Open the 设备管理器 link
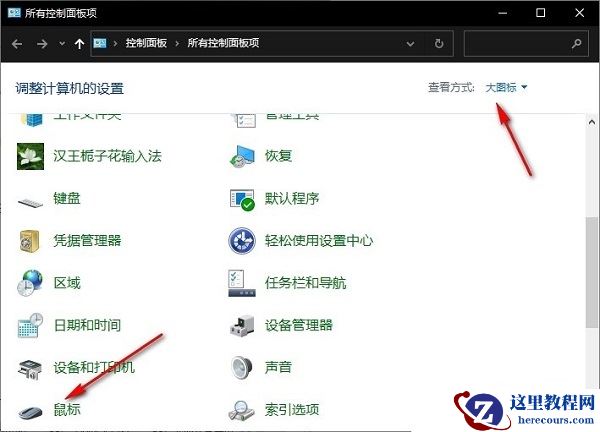 point(298,325)
